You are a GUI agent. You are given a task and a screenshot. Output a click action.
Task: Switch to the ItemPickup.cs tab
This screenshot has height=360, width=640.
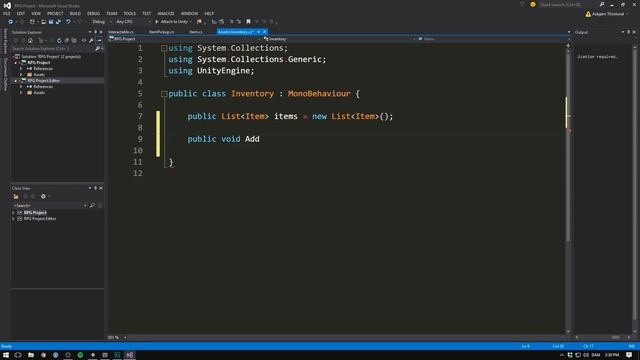161,32
